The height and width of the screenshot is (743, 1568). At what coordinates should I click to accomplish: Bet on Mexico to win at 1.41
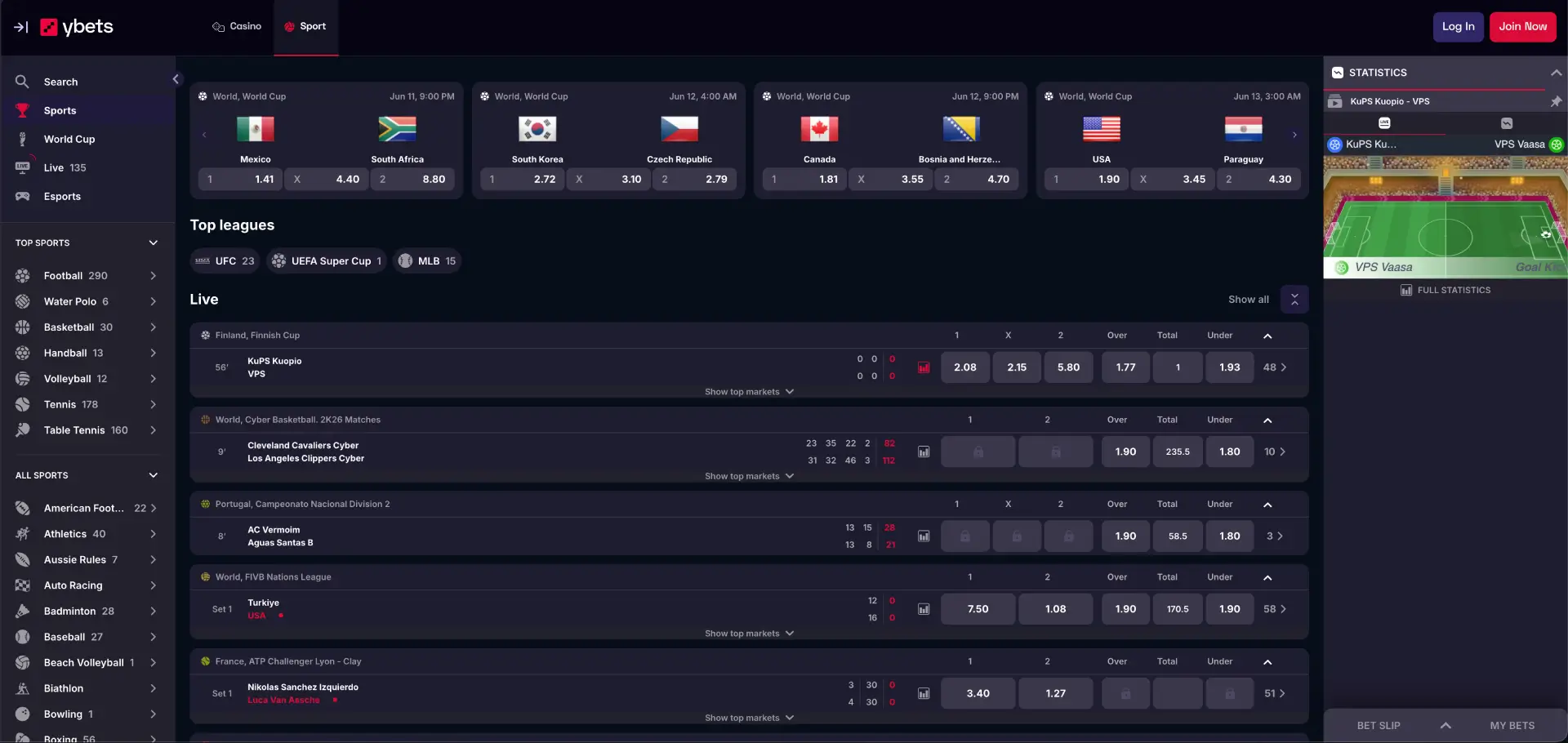click(240, 180)
